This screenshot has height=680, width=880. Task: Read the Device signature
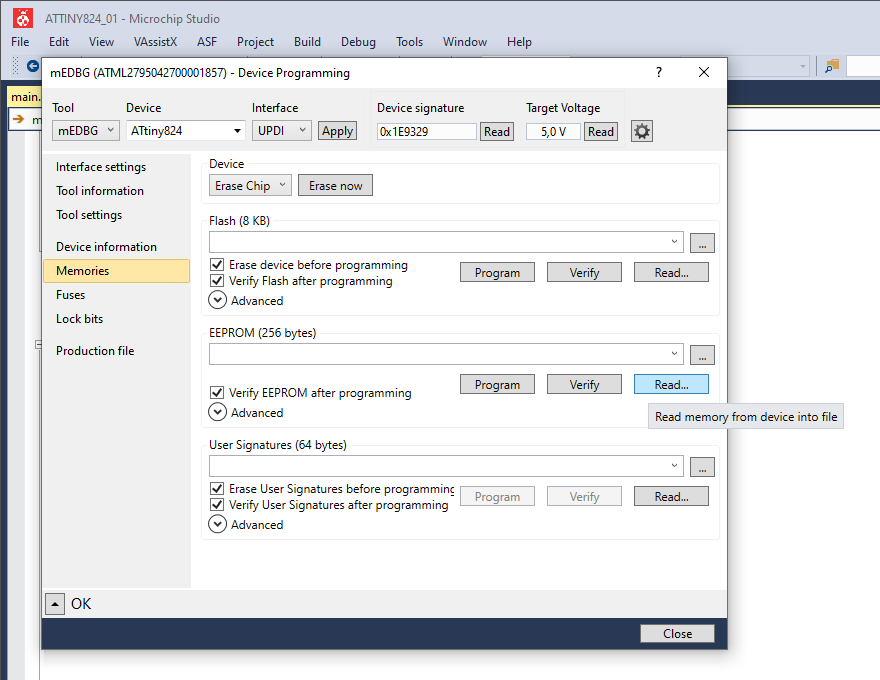pos(497,131)
